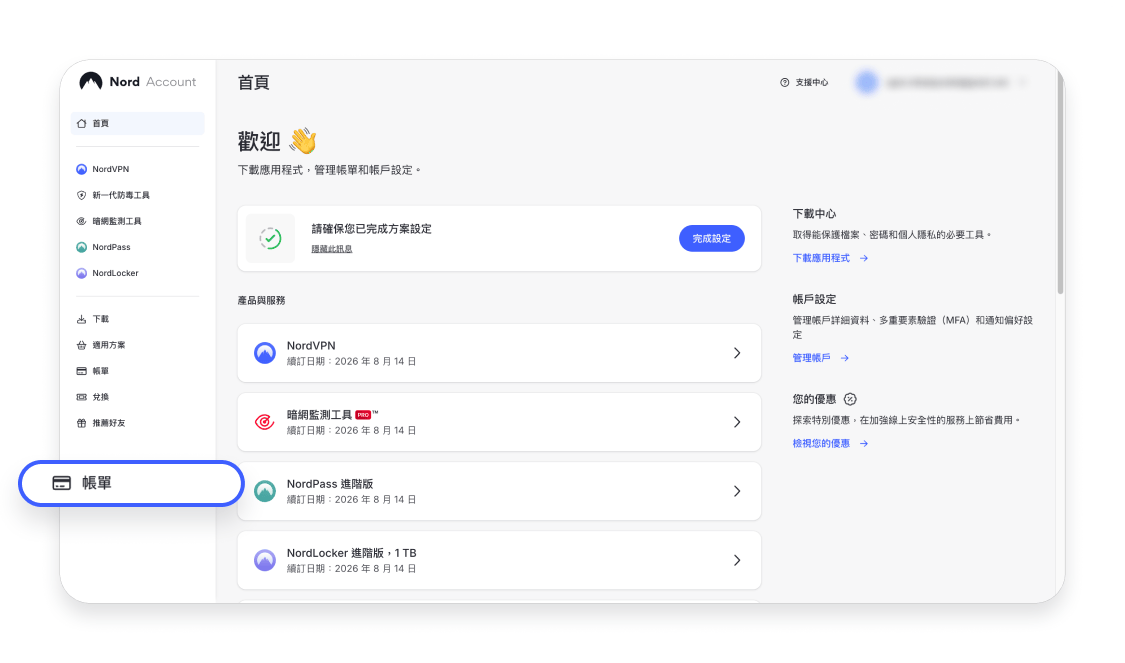Open the account dropdown arrow in the header
This screenshot has height=663, width=1125.
(x=1023, y=83)
